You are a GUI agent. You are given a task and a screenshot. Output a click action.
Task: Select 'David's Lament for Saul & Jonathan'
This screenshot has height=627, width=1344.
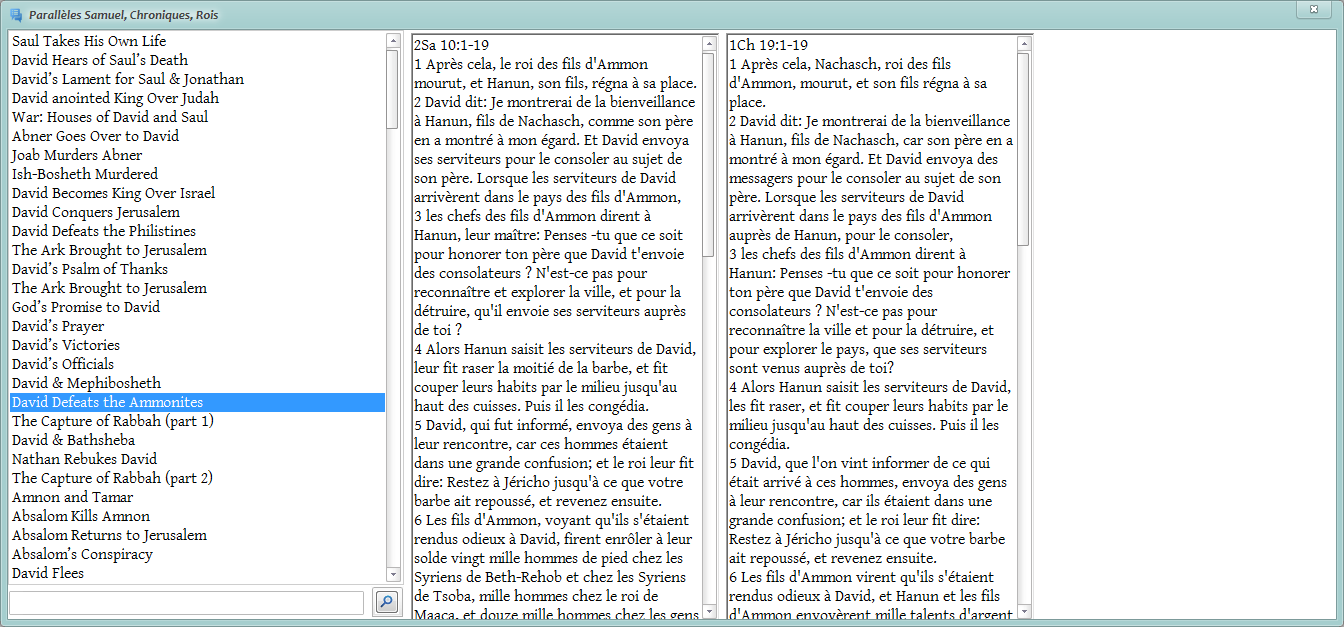click(x=197, y=79)
